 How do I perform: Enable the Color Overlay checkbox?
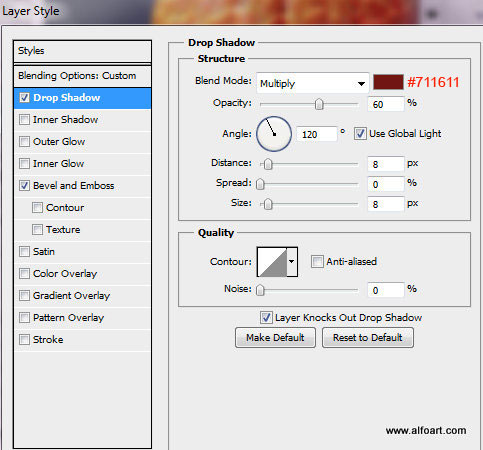click(24, 274)
